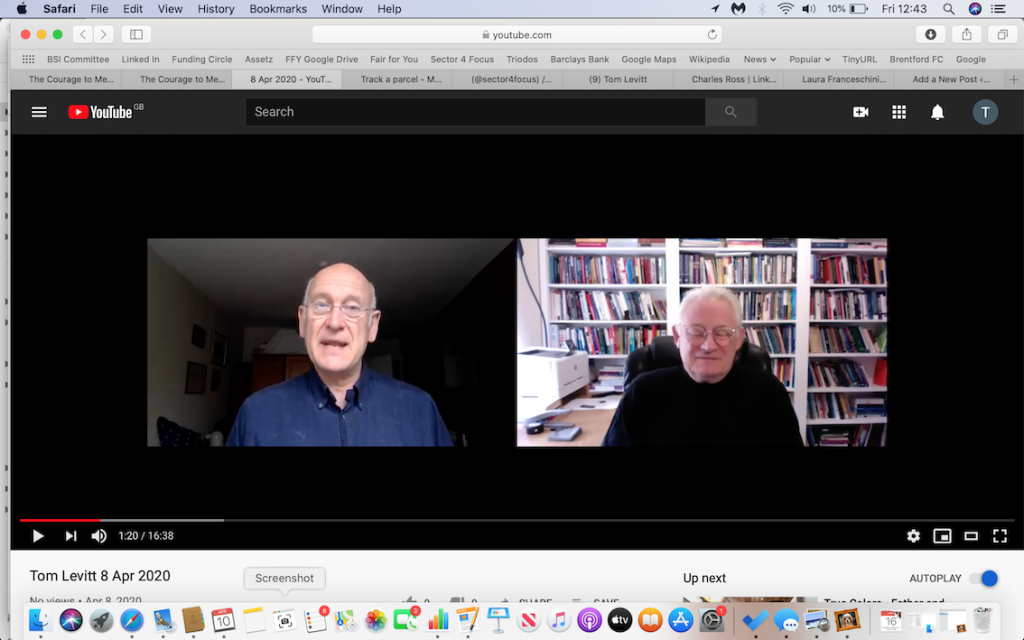Open the YouTube apps grid
Image resolution: width=1024 pixels, height=640 pixels.
point(899,112)
